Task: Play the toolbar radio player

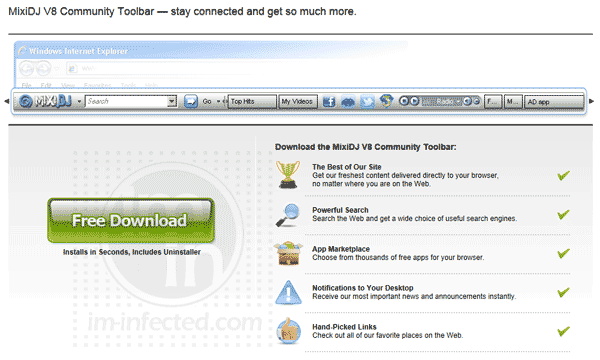Action: tap(415, 101)
